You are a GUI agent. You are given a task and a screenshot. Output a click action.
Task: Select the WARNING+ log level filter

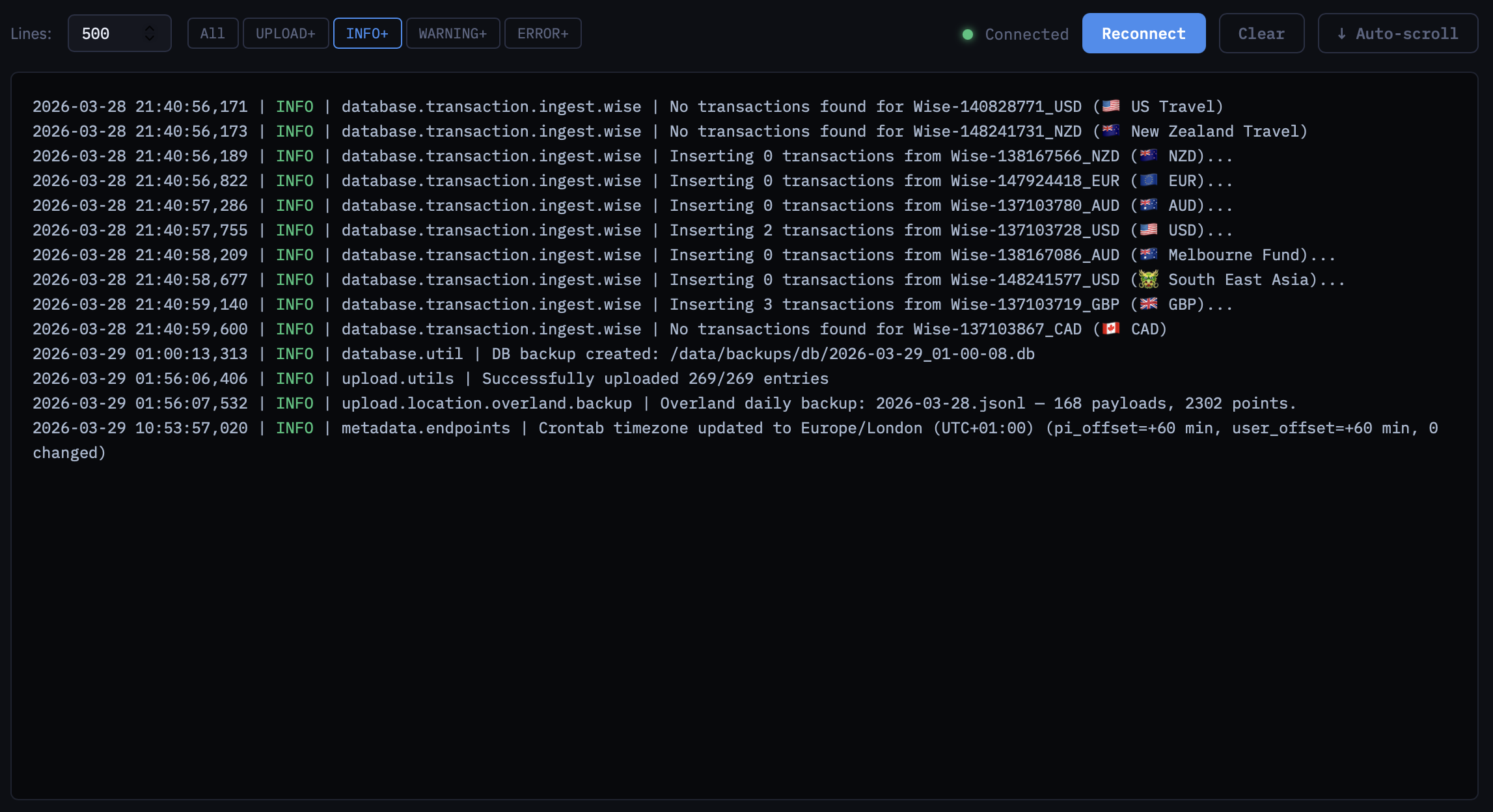click(453, 34)
